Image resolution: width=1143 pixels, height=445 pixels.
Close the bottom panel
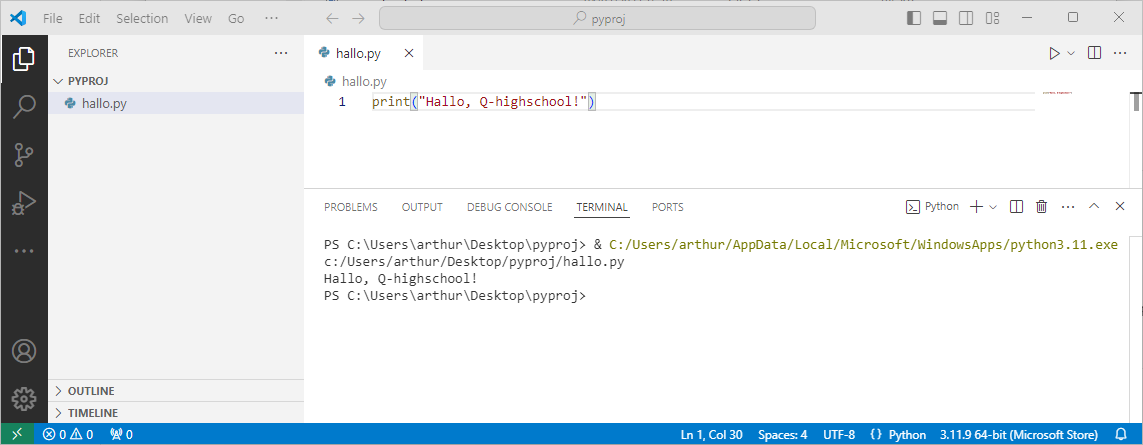tap(1120, 206)
